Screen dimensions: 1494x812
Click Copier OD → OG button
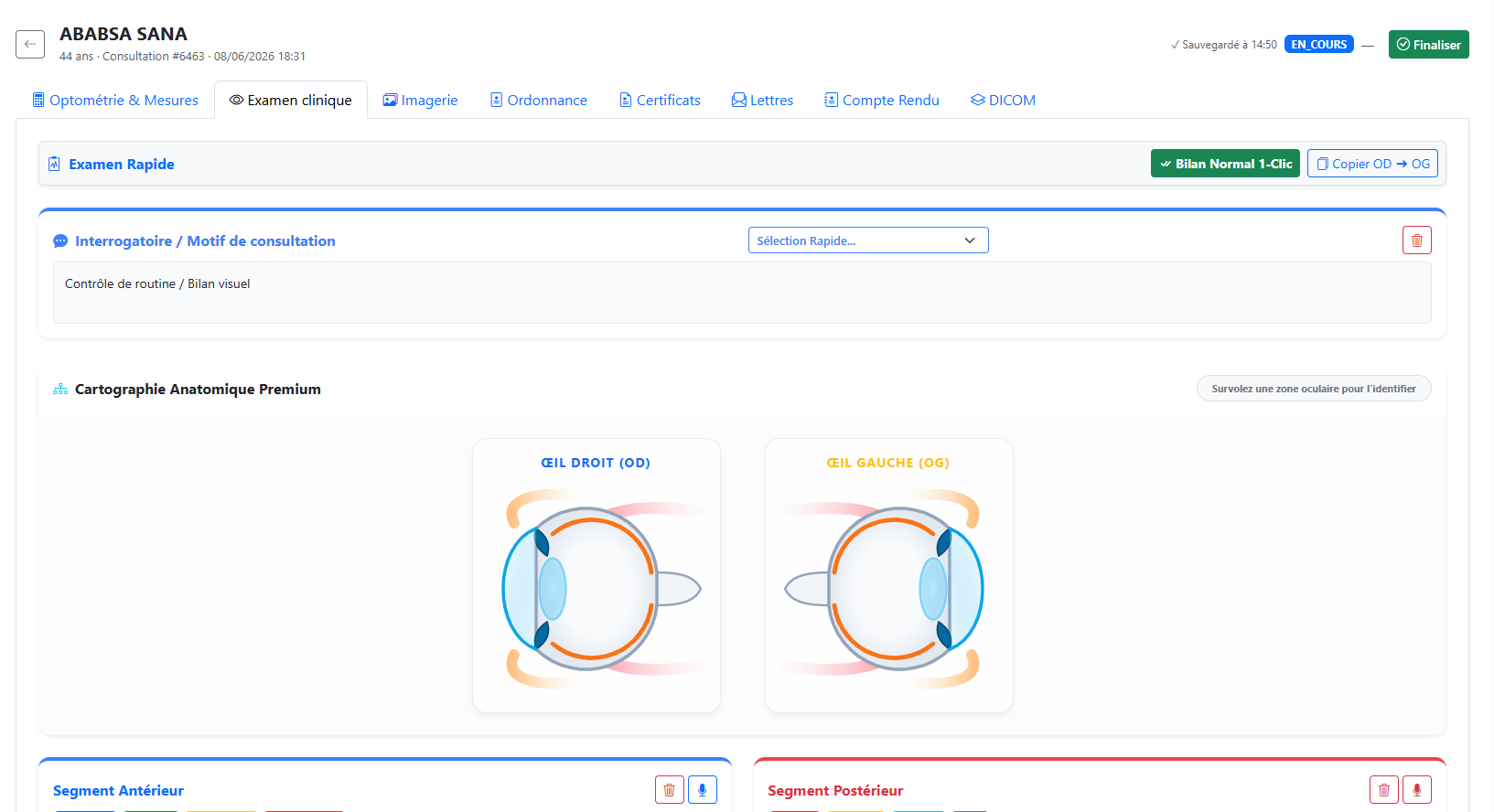tap(1372, 164)
